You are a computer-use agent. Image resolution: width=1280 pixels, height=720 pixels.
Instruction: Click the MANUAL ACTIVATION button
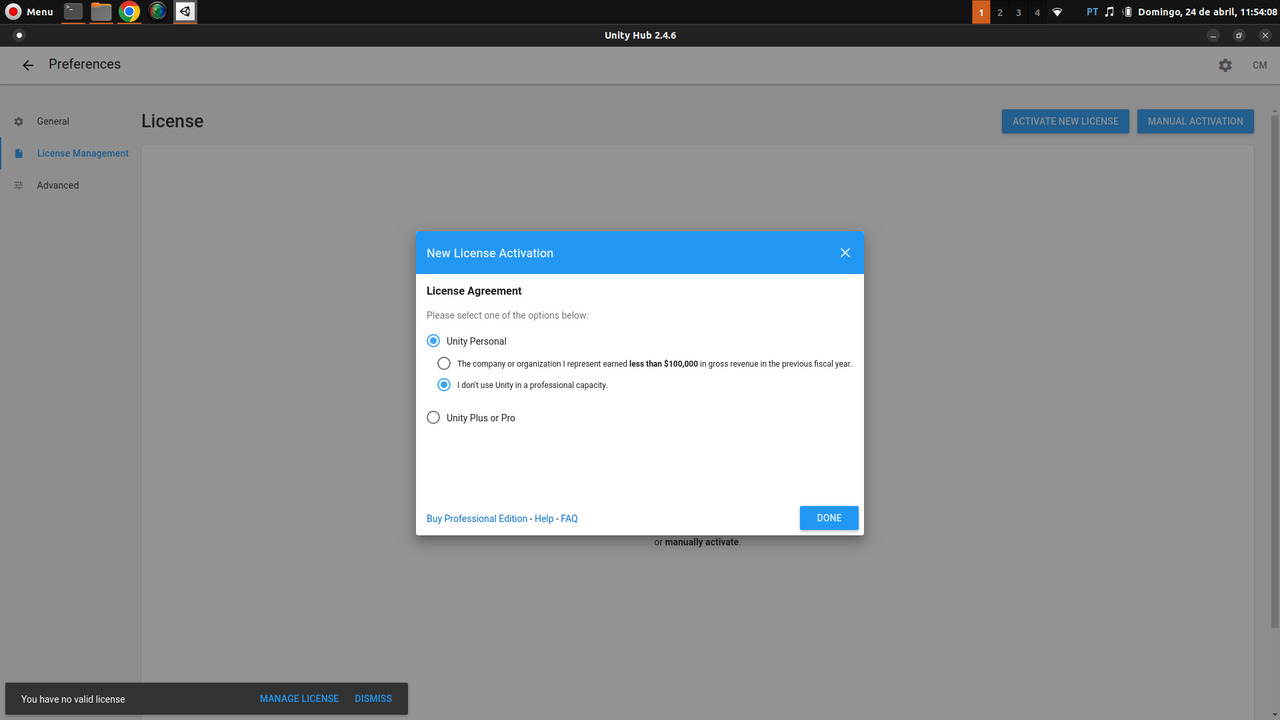point(1195,121)
